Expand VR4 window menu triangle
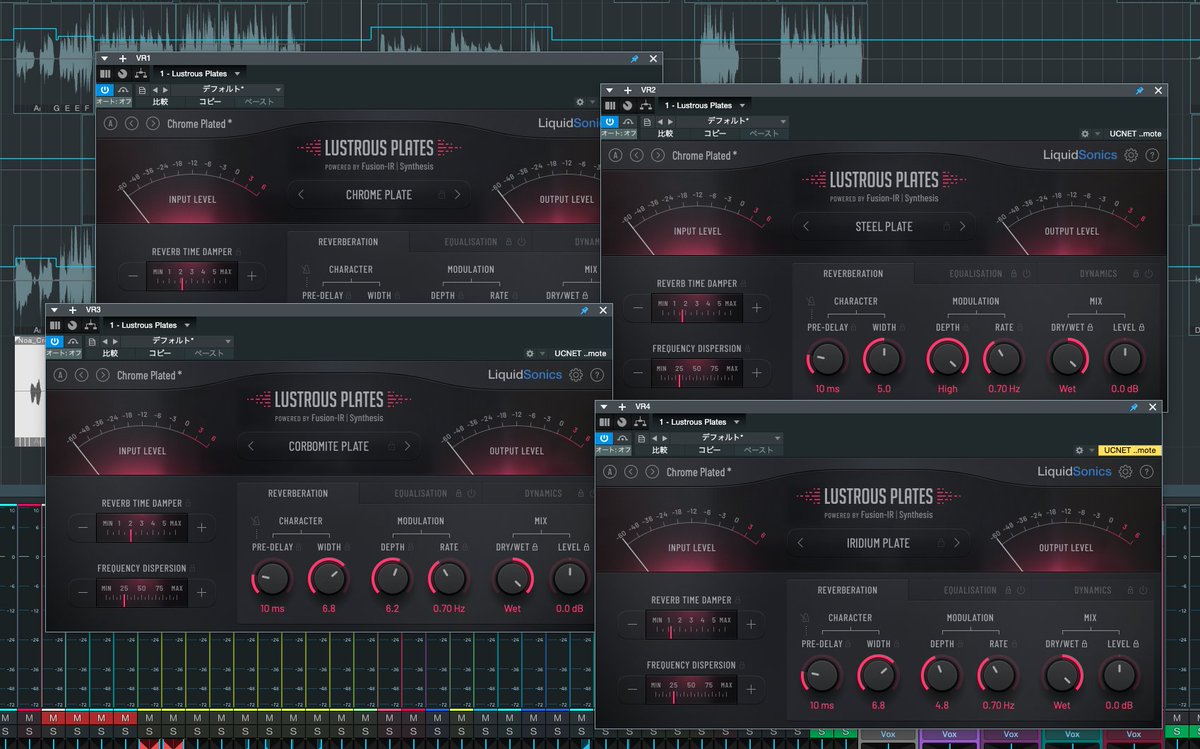1200x749 pixels. pyautogui.click(x=604, y=406)
